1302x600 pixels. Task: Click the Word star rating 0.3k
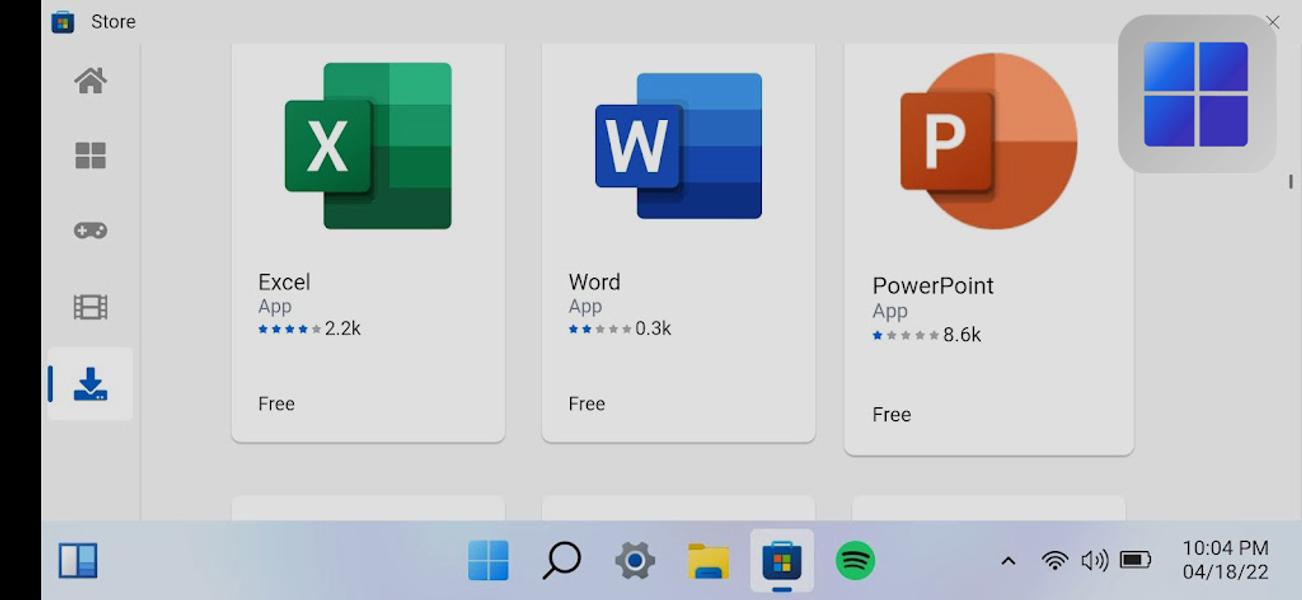(x=620, y=328)
